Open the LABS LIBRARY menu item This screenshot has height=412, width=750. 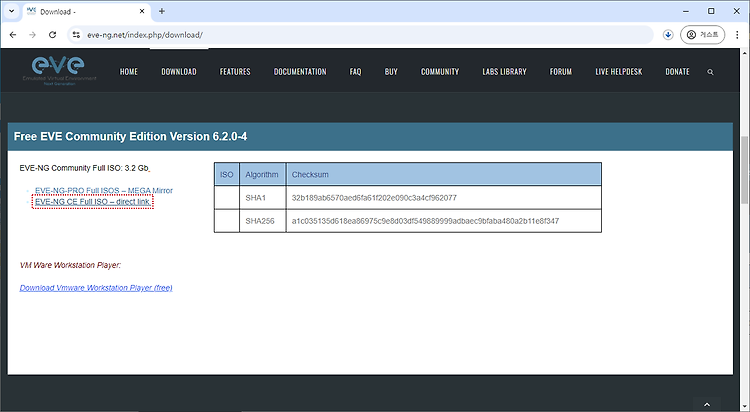click(x=504, y=72)
